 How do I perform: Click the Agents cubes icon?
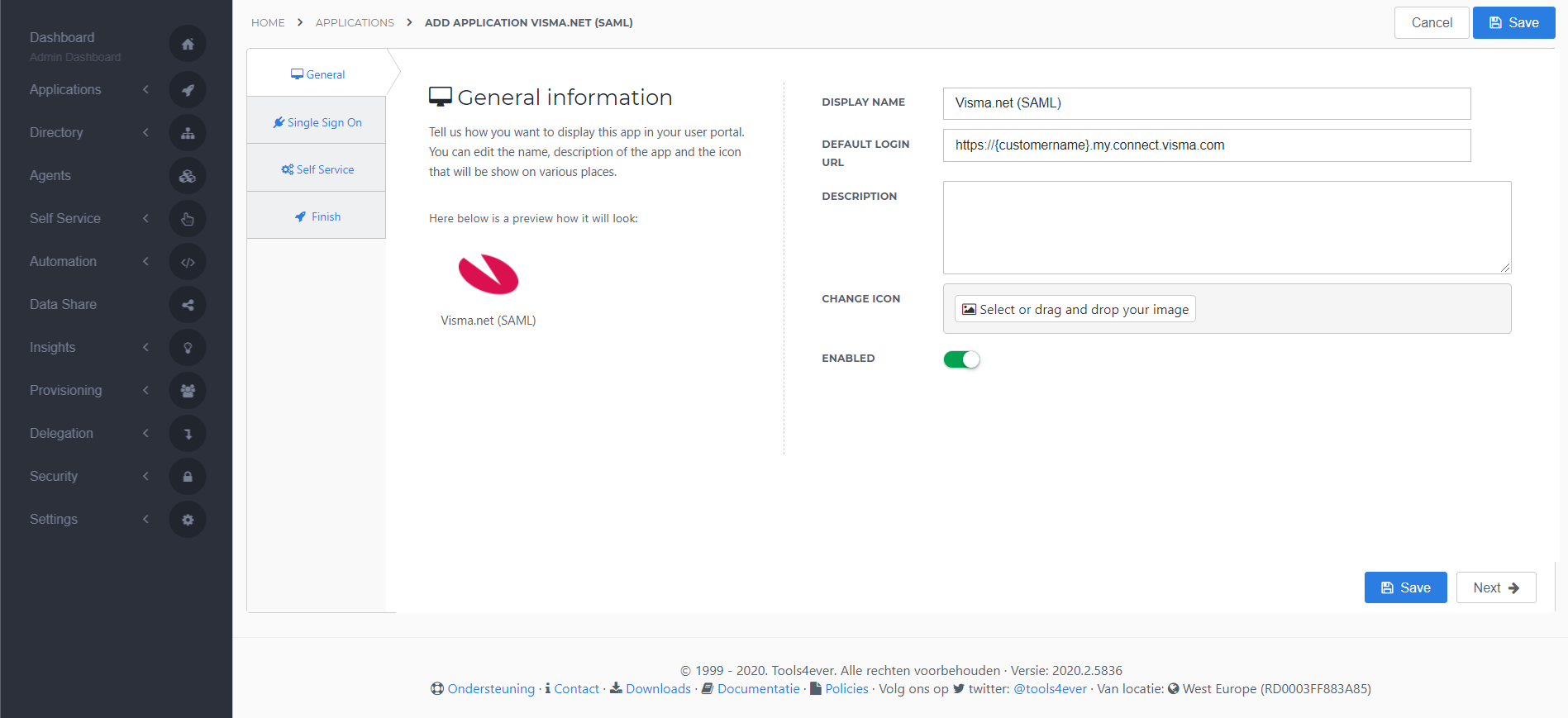tap(188, 176)
